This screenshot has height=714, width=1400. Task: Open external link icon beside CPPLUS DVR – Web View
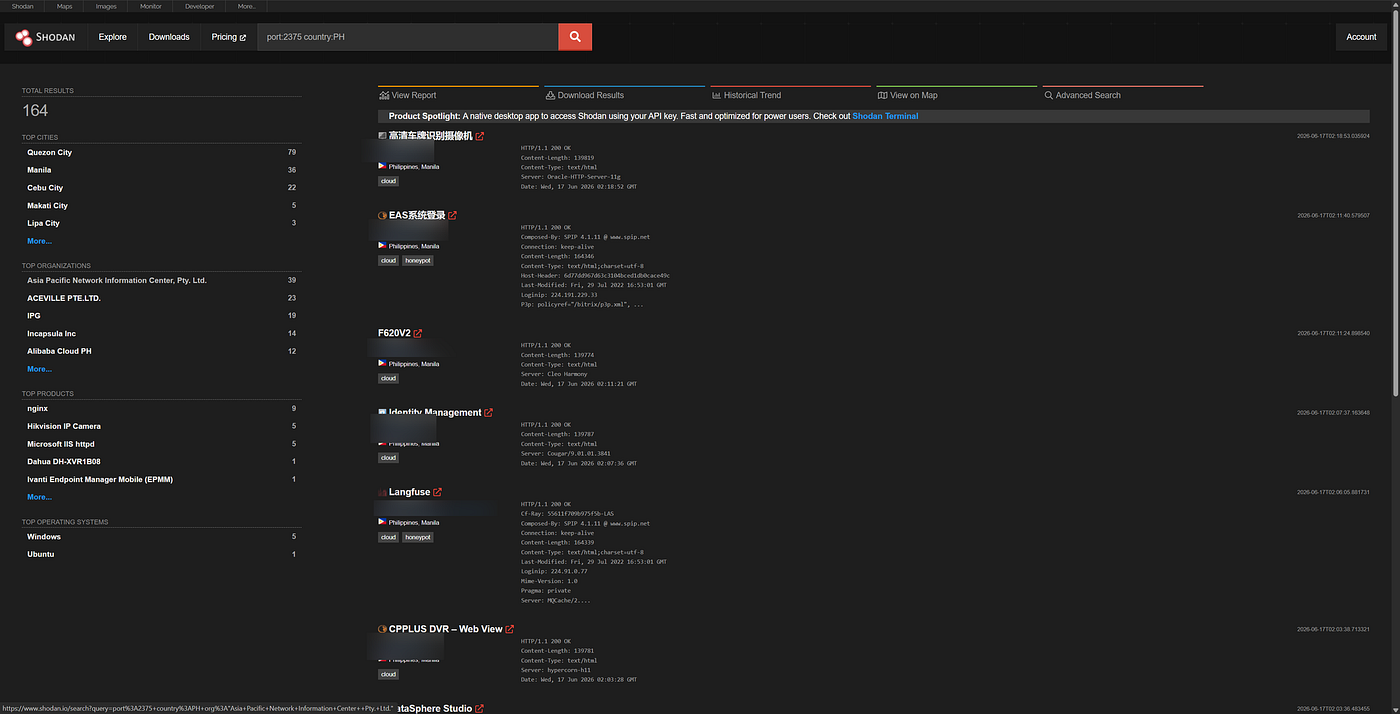coord(510,629)
